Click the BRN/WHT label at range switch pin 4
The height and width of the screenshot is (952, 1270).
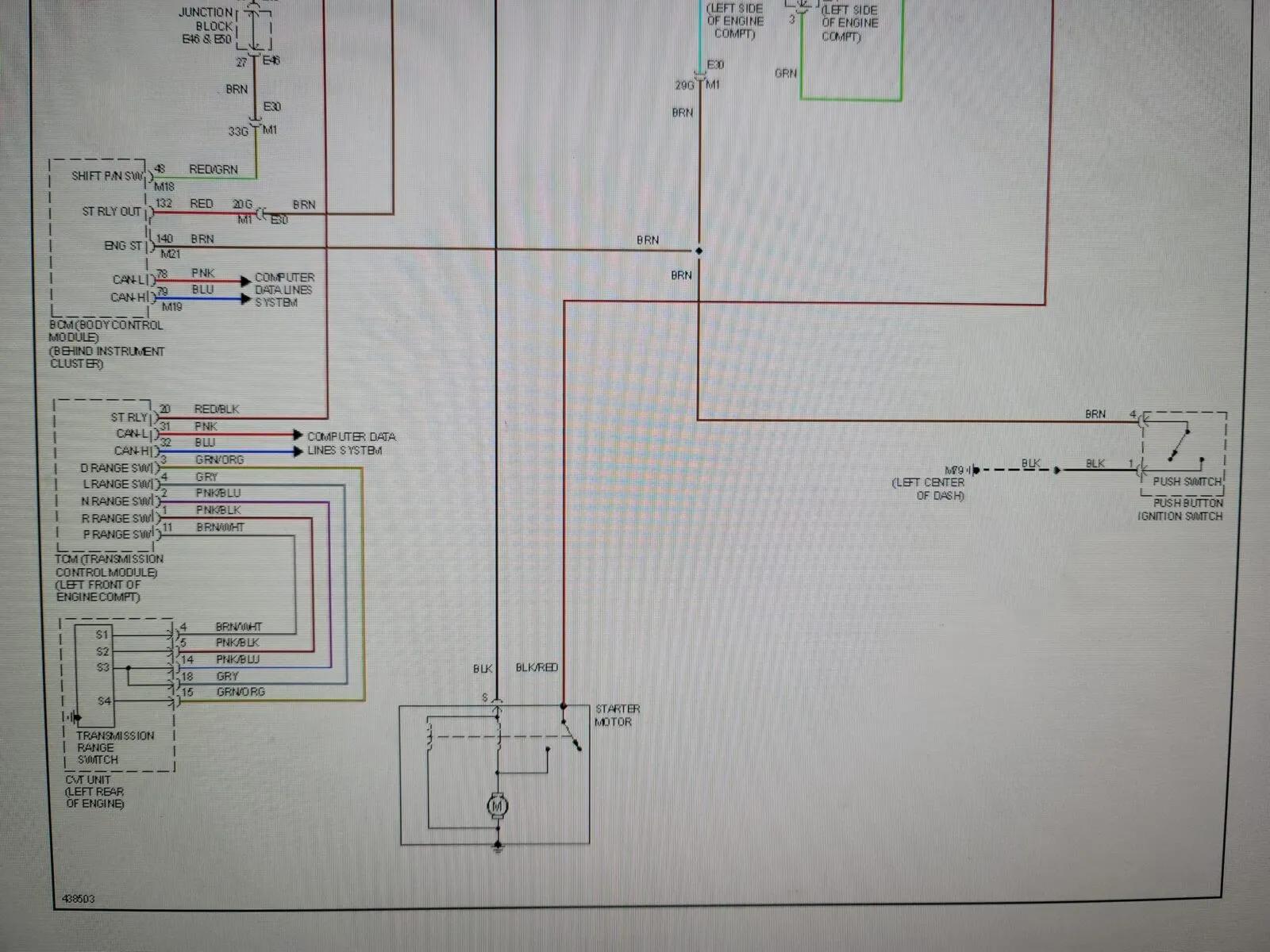click(x=238, y=627)
